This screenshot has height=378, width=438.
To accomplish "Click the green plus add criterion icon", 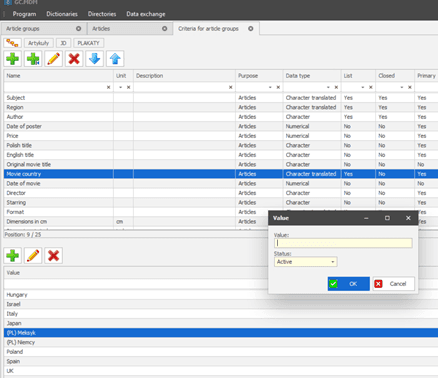I will tap(13, 59).
